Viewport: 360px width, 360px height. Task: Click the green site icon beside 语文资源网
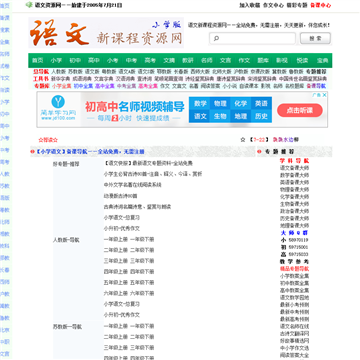pyautogui.click(x=29, y=5)
